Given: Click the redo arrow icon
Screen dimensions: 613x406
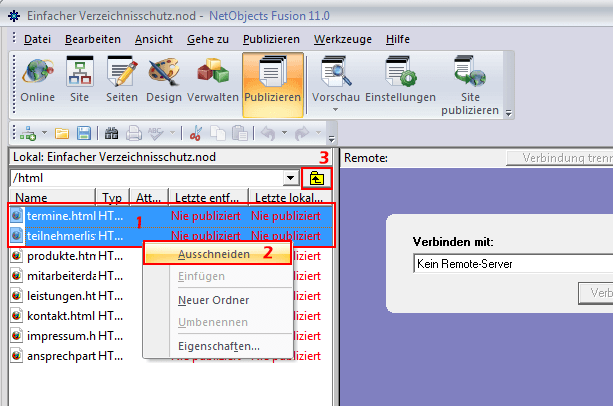Looking at the screenshot, I should [302, 134].
